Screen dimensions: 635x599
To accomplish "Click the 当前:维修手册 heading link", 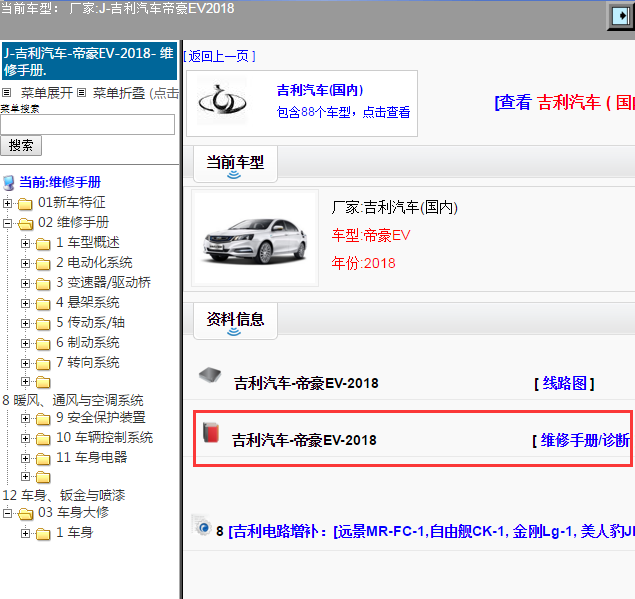I will 60,182.
